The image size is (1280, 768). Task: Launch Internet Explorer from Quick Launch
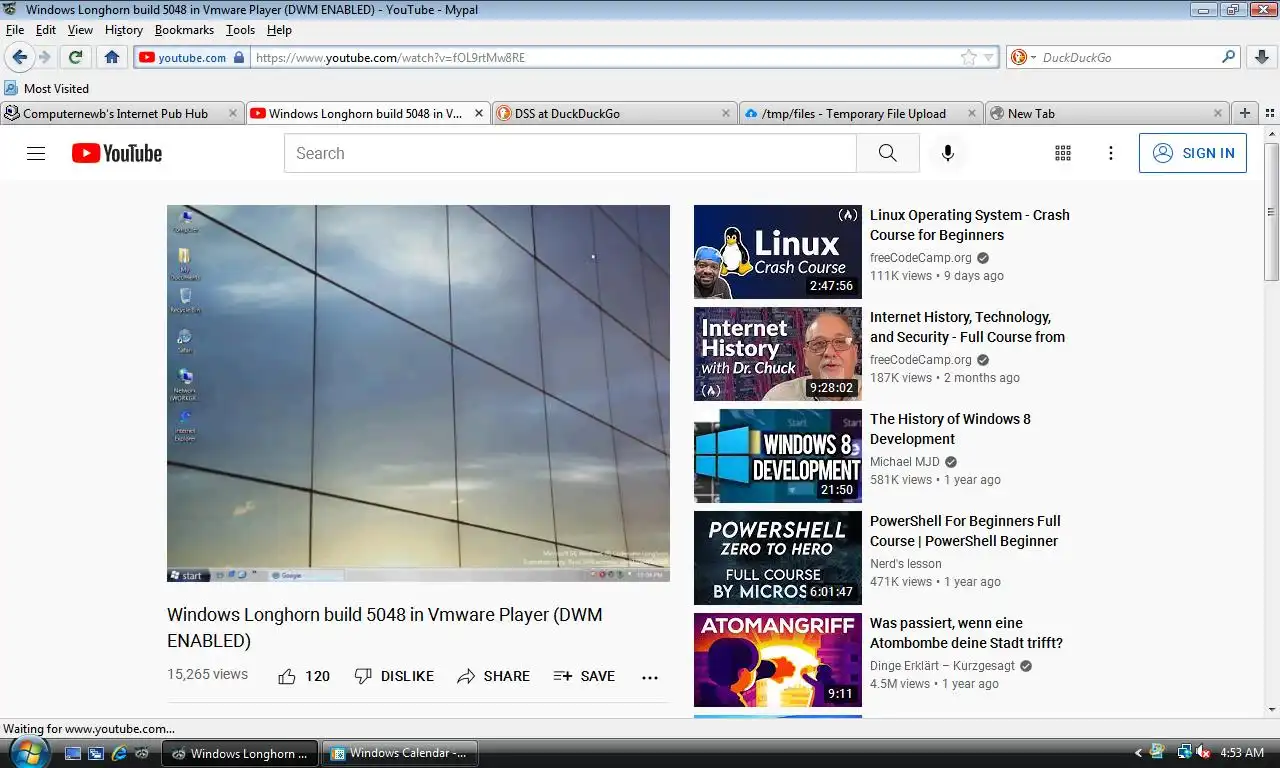pyautogui.click(x=119, y=753)
